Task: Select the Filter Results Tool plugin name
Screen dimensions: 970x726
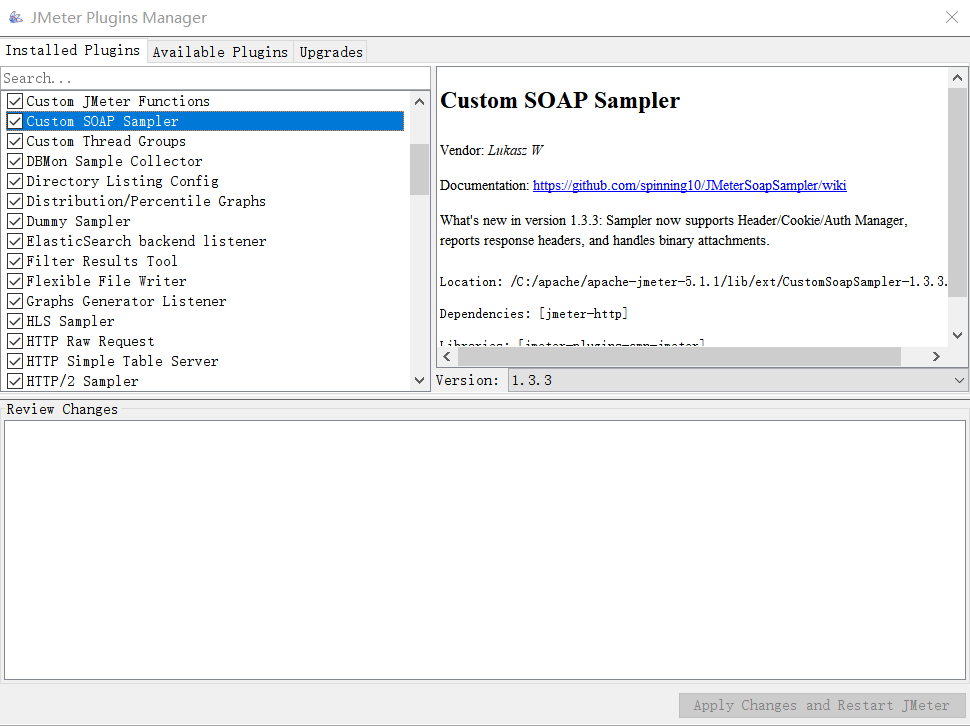Action: coord(102,261)
